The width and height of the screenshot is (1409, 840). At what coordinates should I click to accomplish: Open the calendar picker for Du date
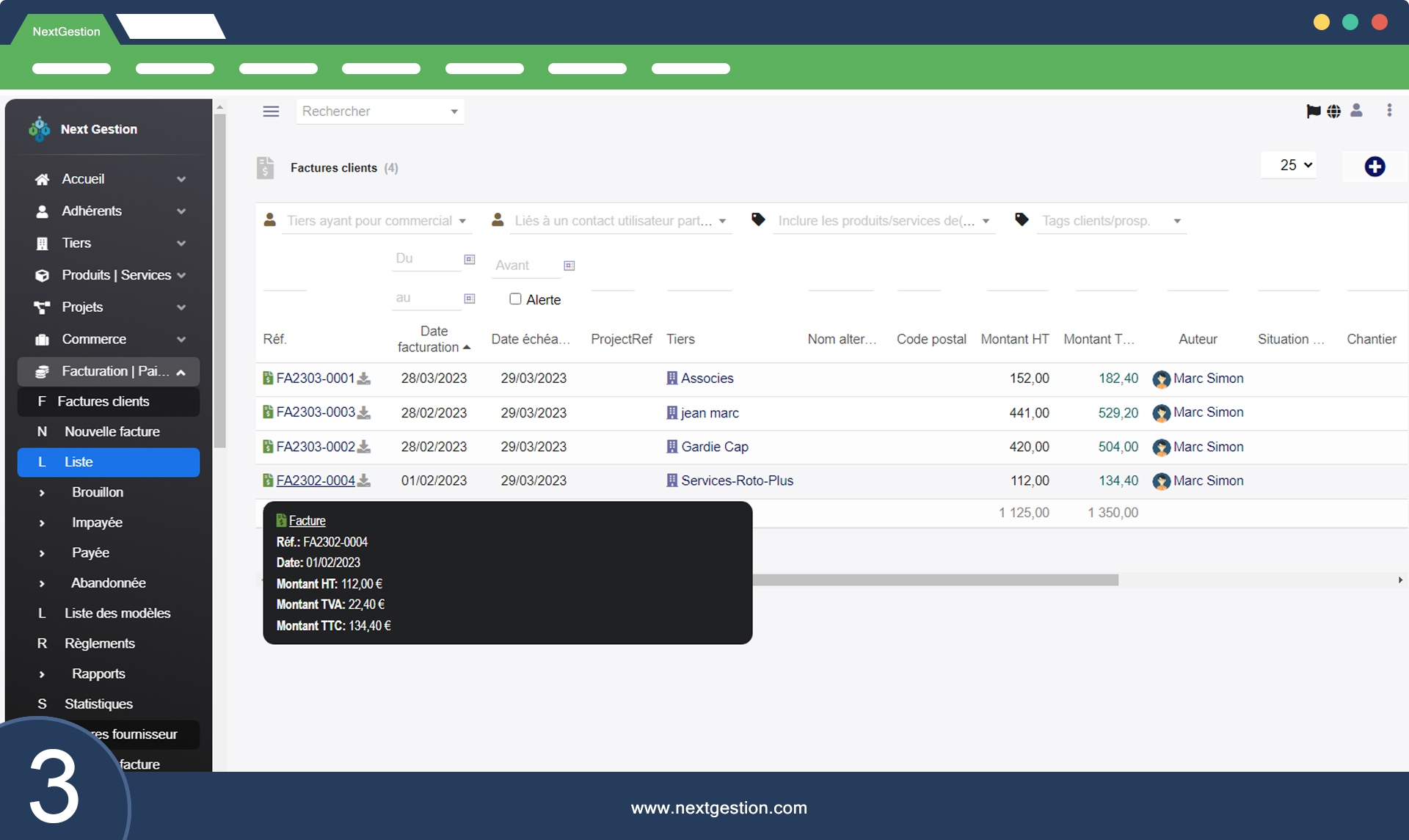(470, 259)
